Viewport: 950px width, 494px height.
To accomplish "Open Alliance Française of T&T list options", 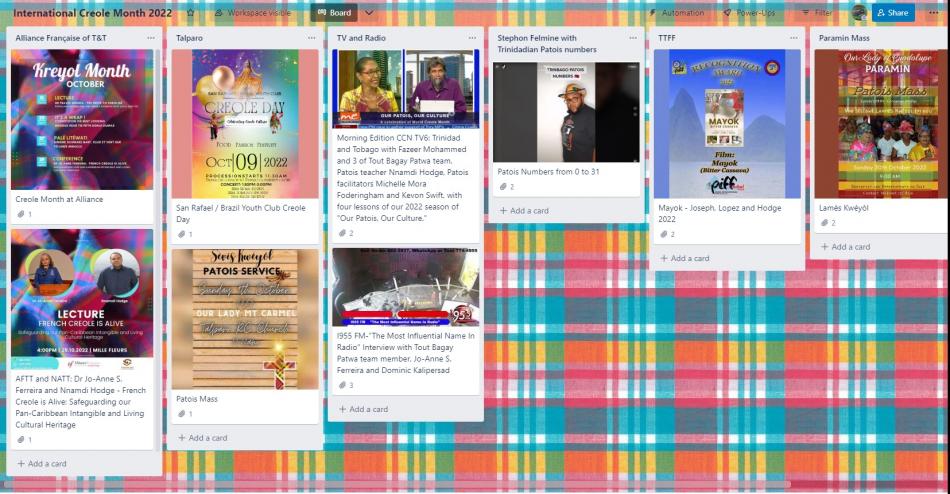I will coord(151,38).
